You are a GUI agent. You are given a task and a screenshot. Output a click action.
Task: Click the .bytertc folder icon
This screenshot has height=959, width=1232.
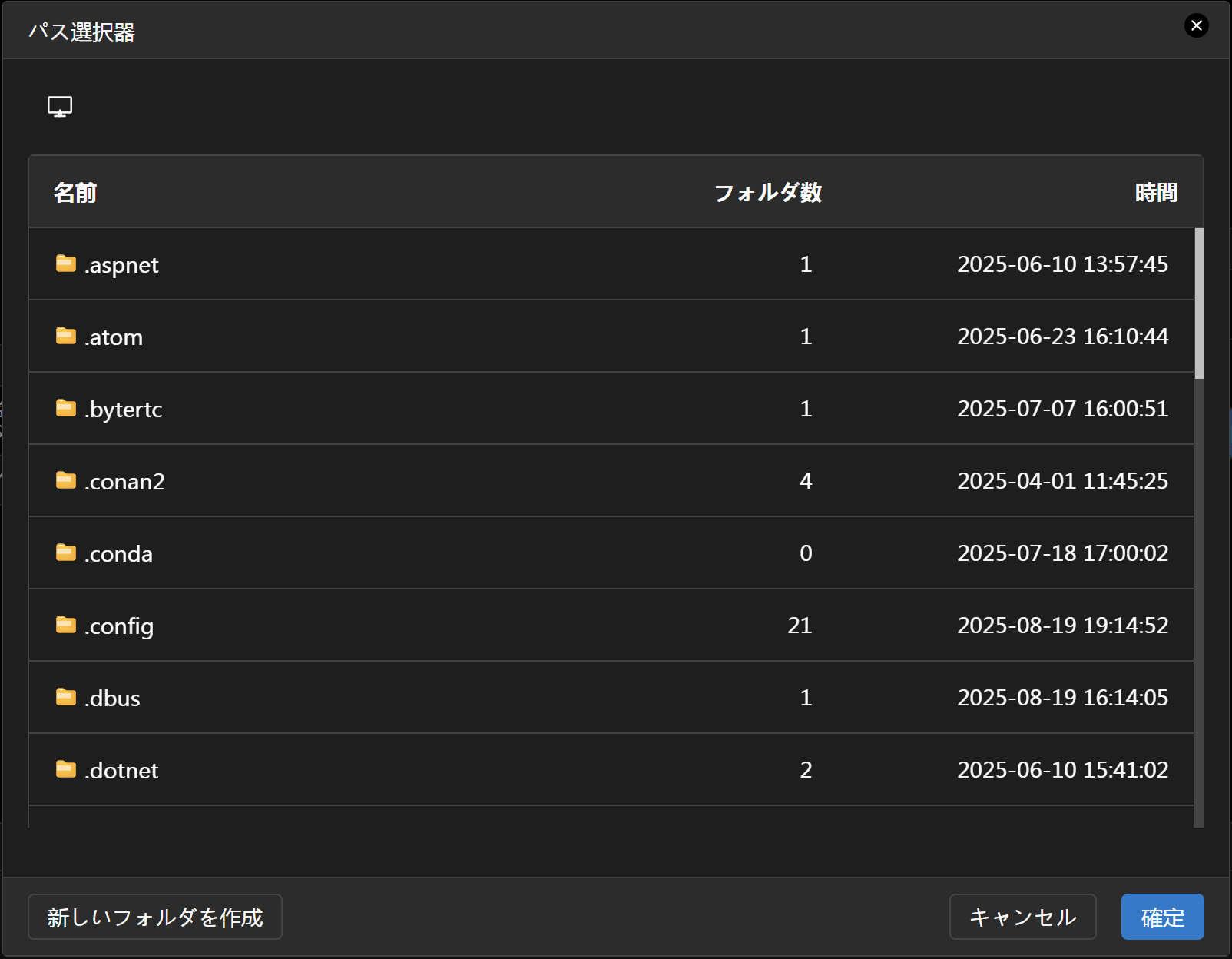tap(66, 408)
